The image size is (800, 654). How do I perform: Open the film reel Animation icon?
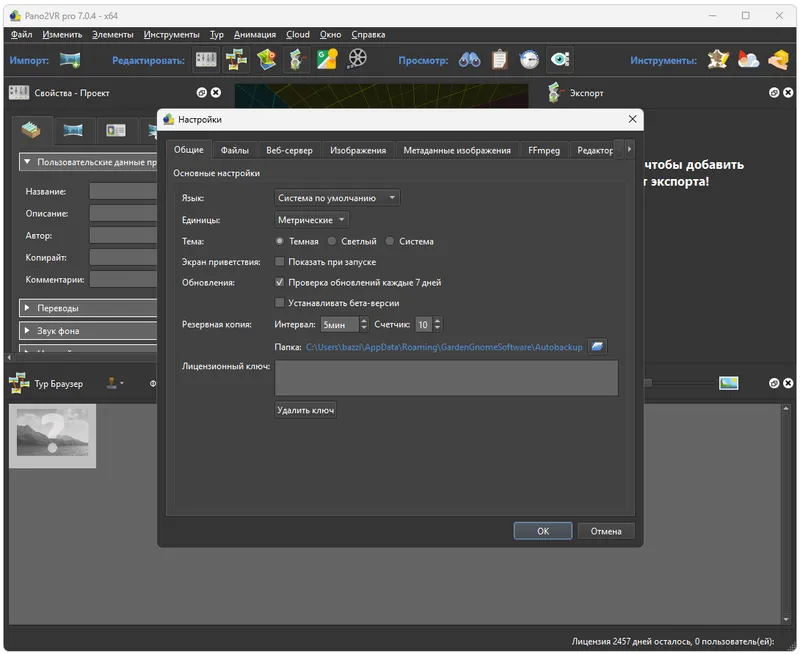point(357,59)
